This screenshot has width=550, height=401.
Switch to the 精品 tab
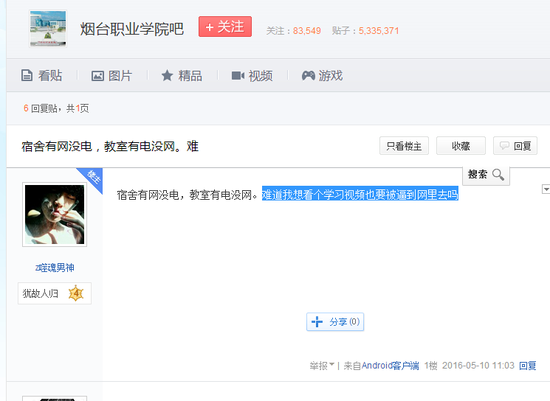(x=182, y=75)
